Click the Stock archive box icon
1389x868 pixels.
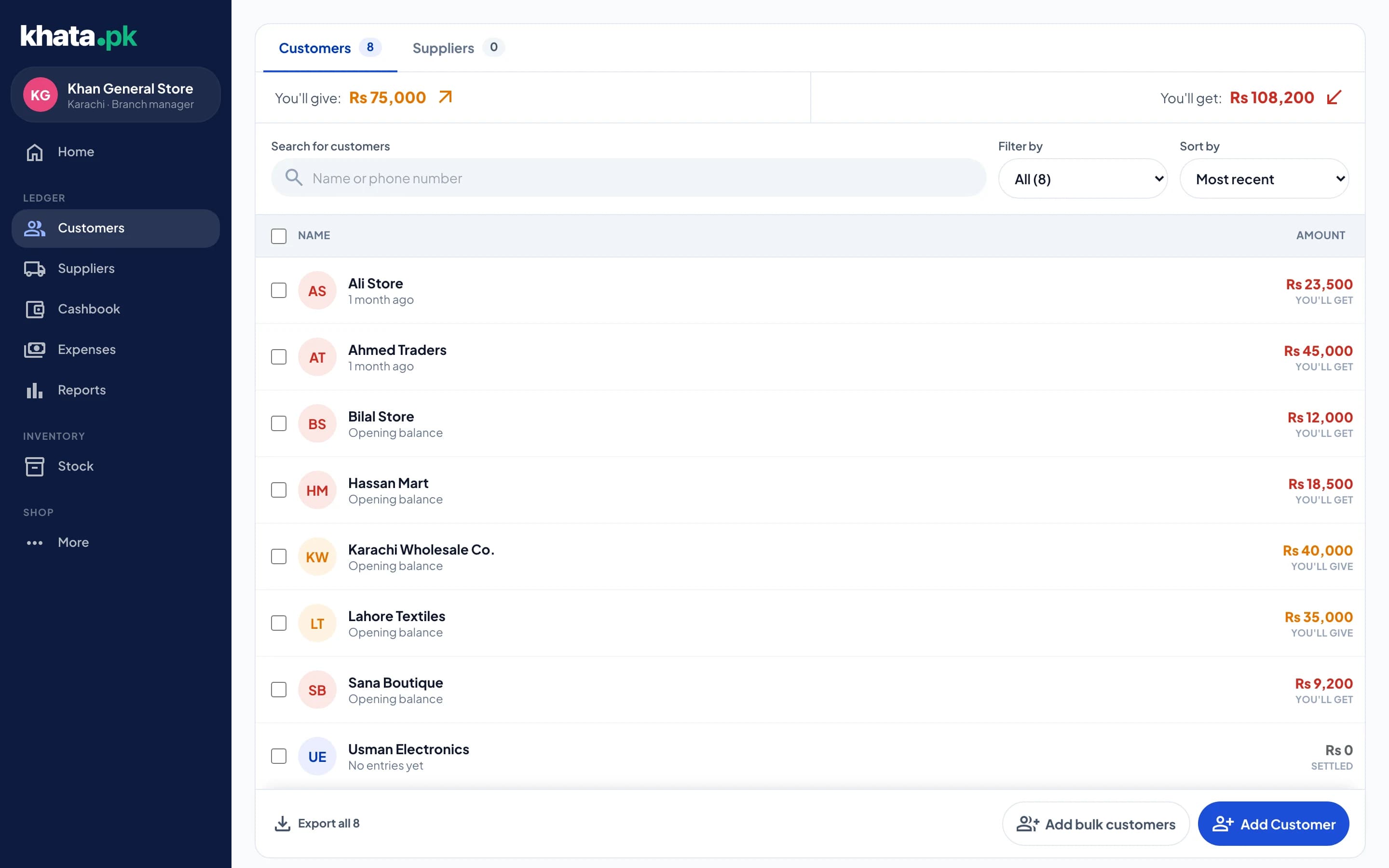34,466
